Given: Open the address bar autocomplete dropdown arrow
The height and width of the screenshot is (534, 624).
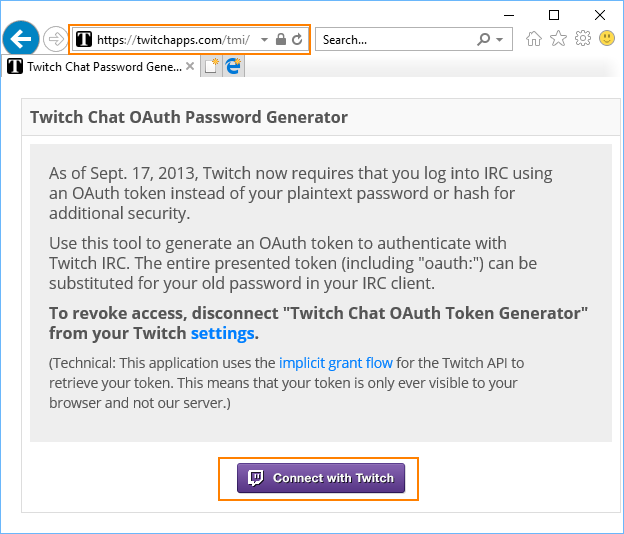Looking at the screenshot, I should [x=264, y=40].
